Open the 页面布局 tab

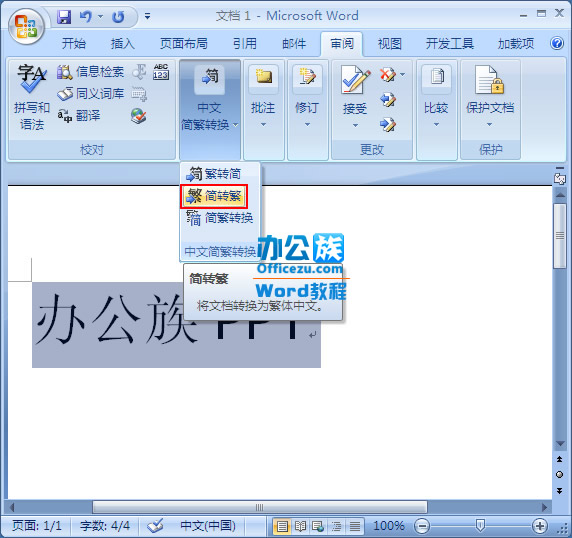click(x=183, y=44)
